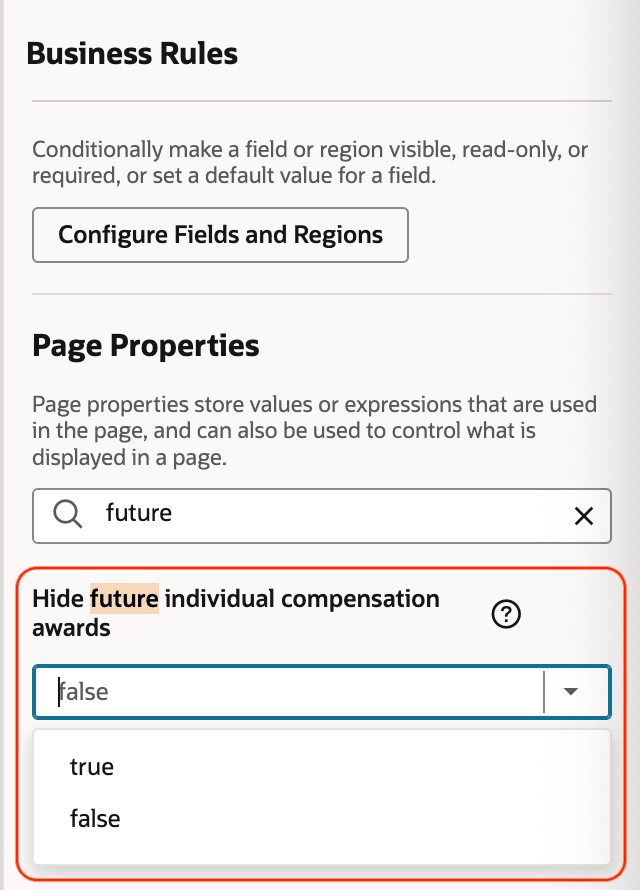Click the Business Rules heading
Screen dimensions: 640x890
133,53
